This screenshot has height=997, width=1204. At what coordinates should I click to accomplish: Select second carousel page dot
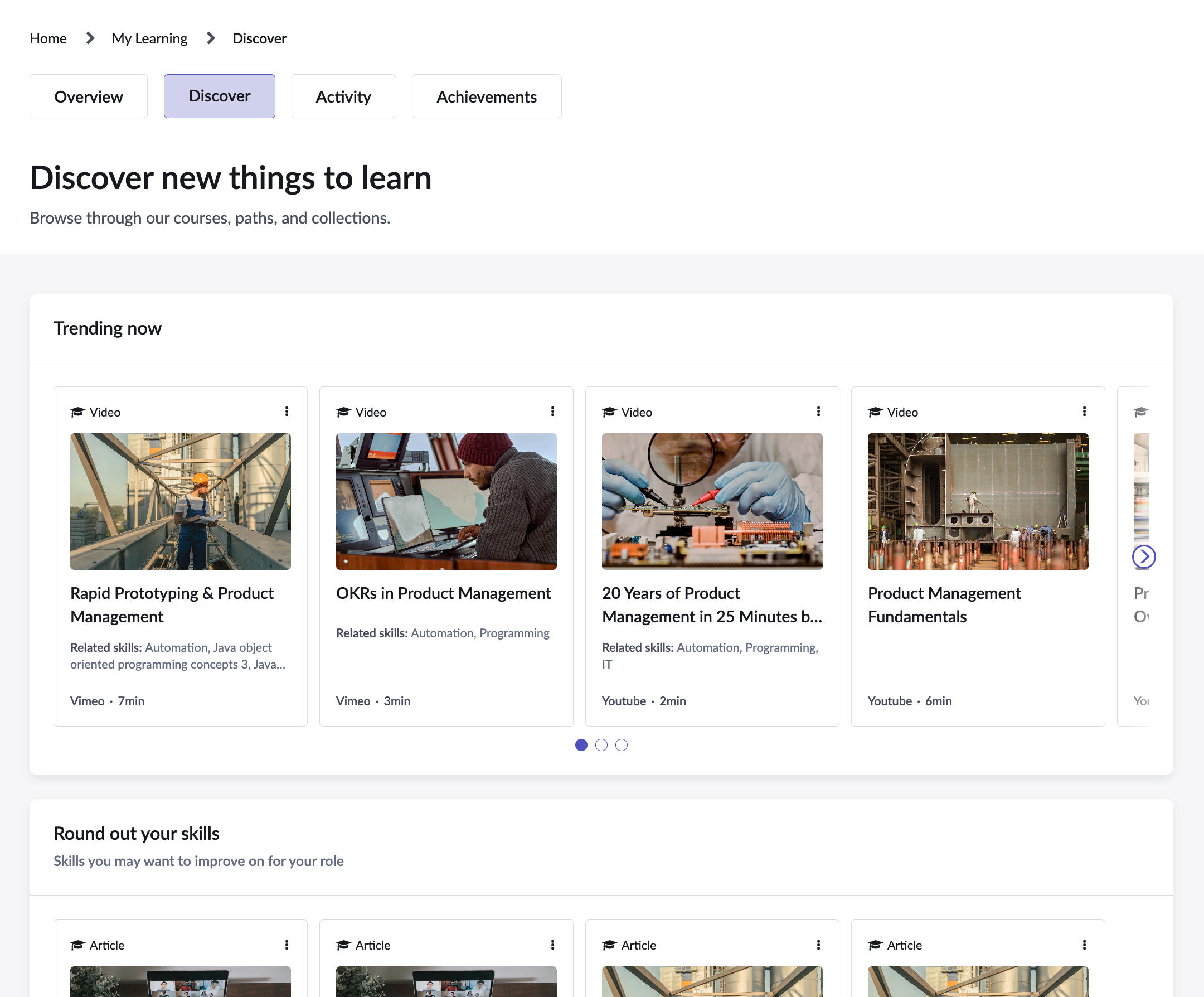pos(601,744)
